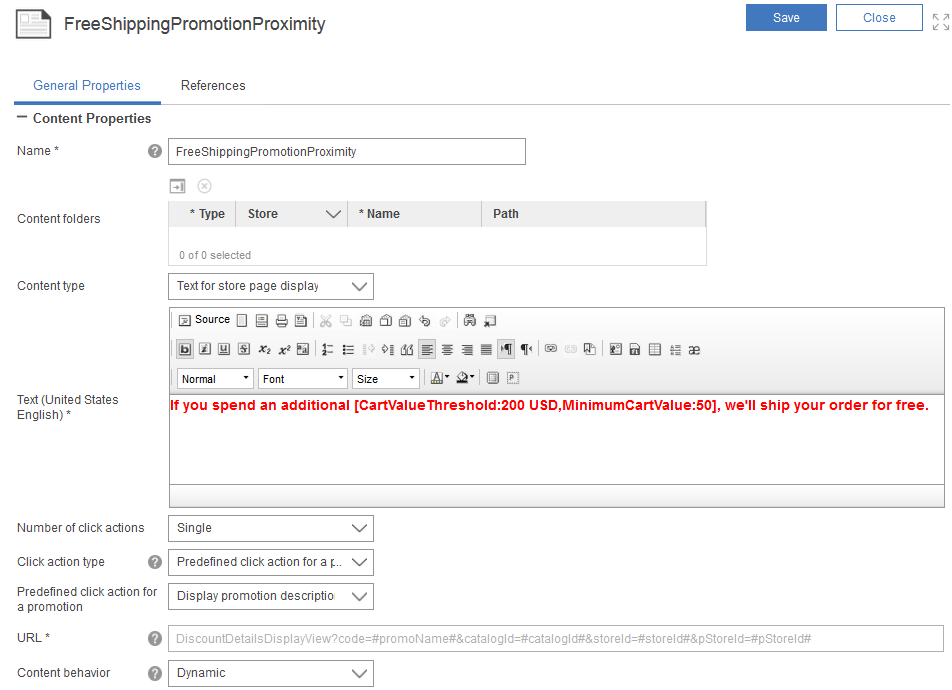Screen dimensions: 952x690
Task: Click the help icon next to Name
Action: point(155,152)
